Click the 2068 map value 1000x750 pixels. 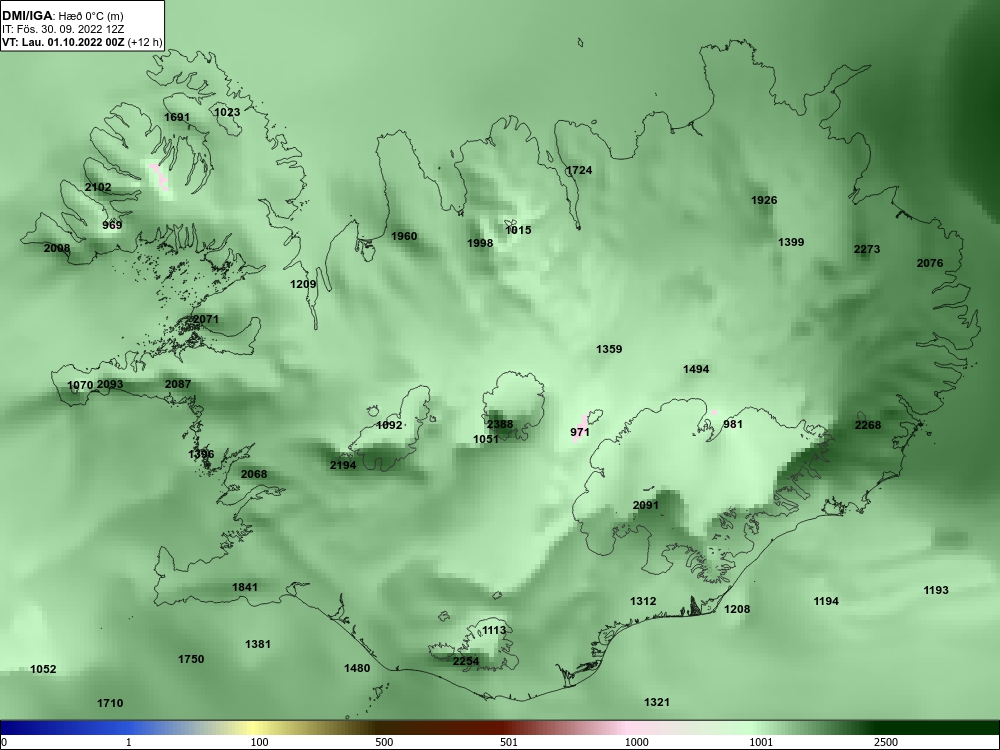pos(254,474)
